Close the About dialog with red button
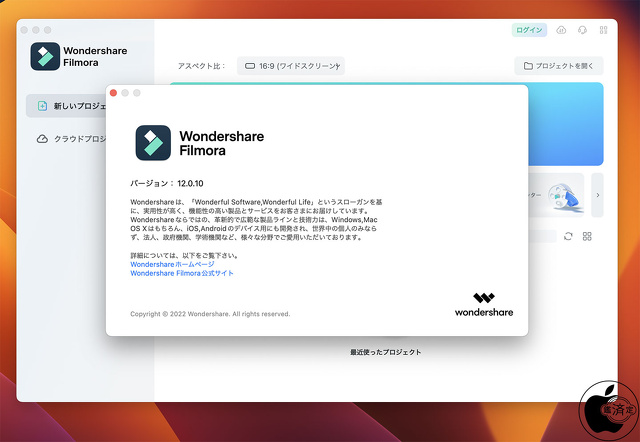 [x=113, y=93]
